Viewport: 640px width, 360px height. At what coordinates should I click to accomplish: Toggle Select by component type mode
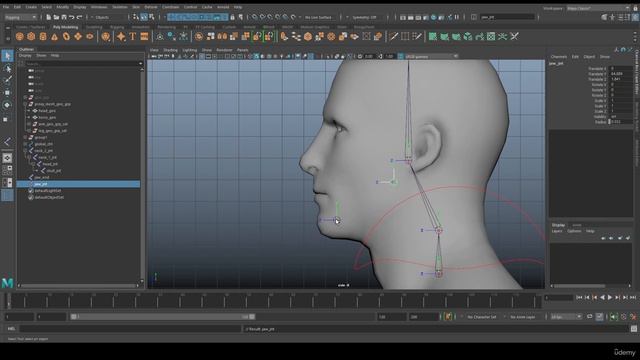point(151,17)
